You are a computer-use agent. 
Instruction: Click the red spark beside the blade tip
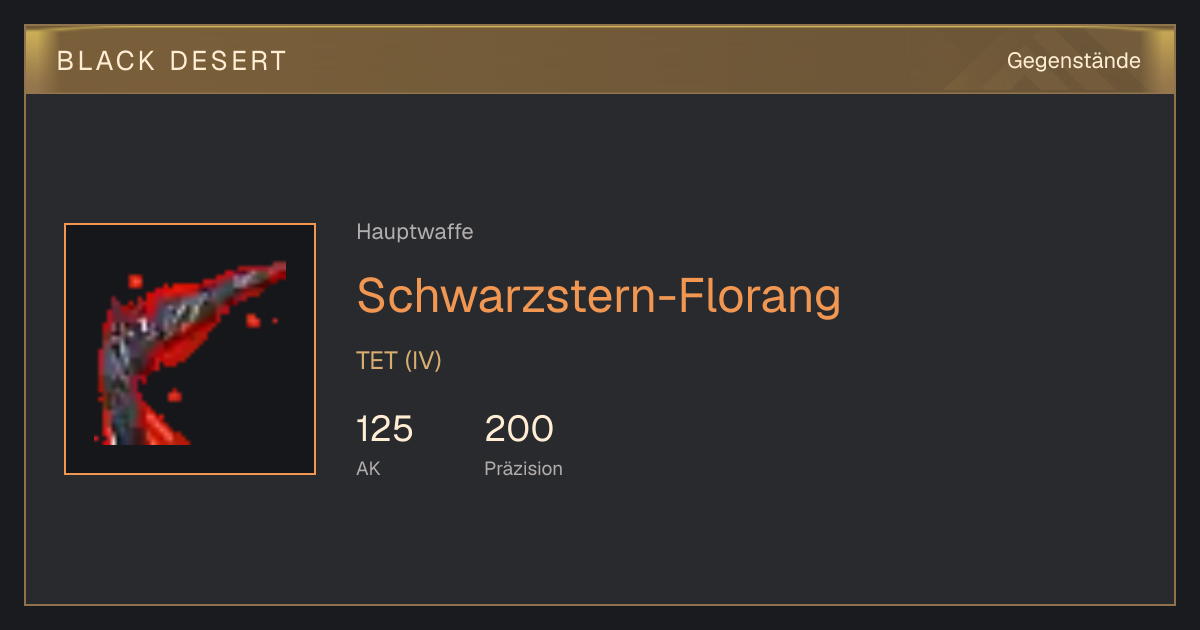coord(253,320)
